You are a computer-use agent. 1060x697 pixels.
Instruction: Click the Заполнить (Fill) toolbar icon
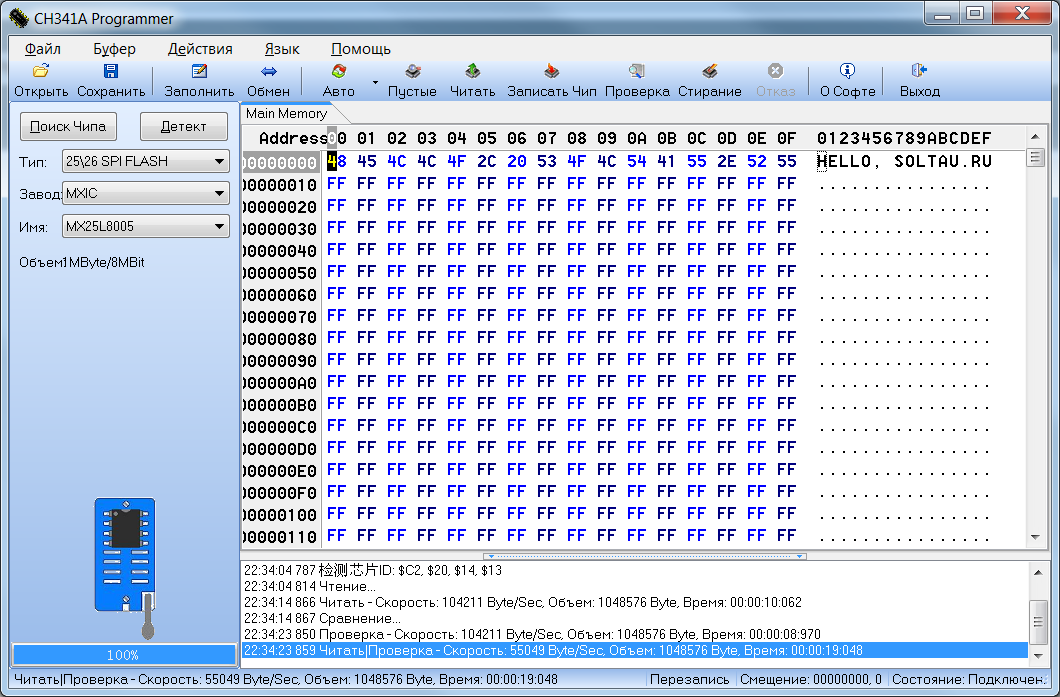click(199, 72)
